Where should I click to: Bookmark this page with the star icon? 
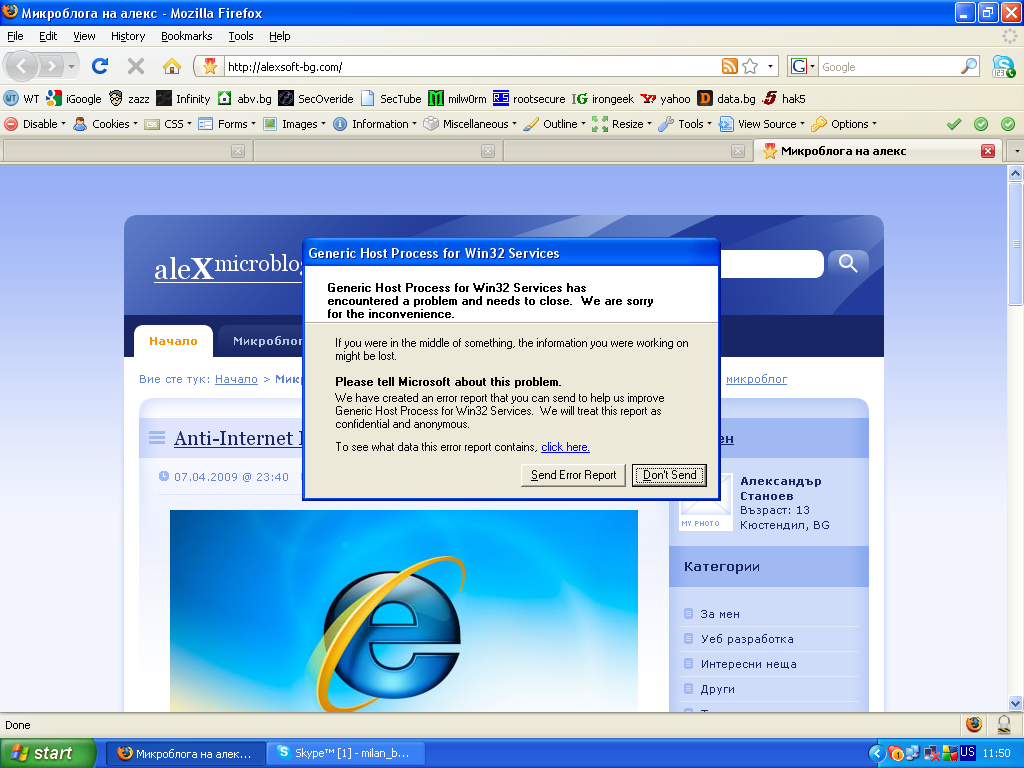[750, 66]
